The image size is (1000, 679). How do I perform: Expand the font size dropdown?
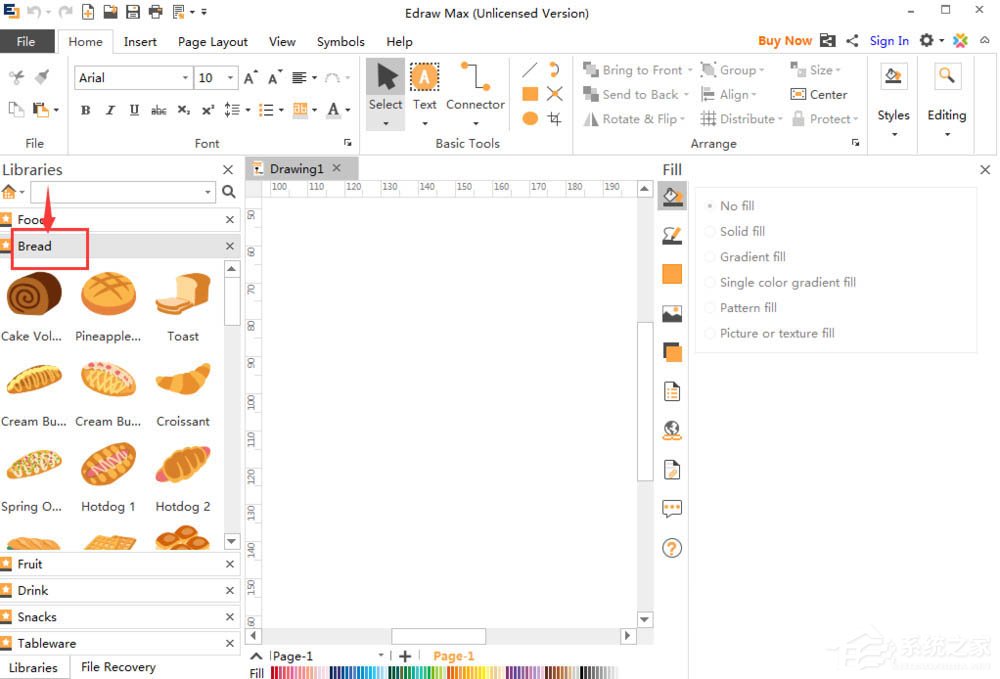231,78
